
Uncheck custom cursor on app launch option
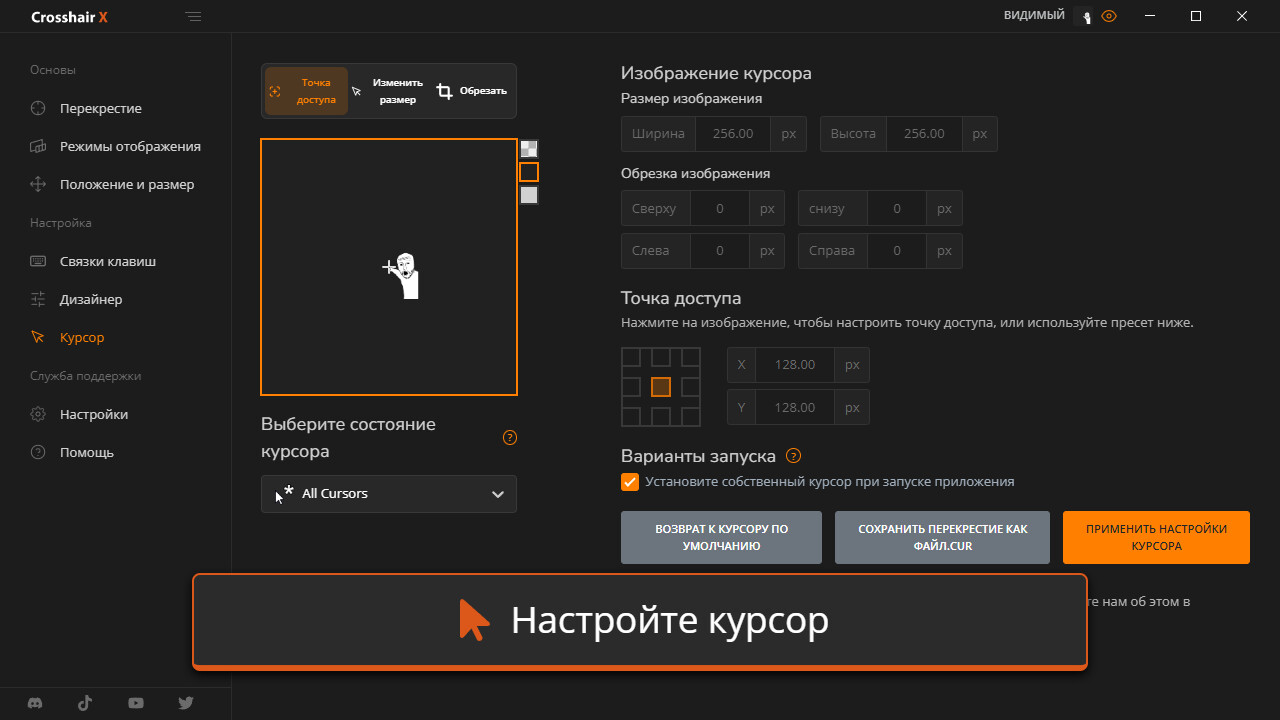630,481
